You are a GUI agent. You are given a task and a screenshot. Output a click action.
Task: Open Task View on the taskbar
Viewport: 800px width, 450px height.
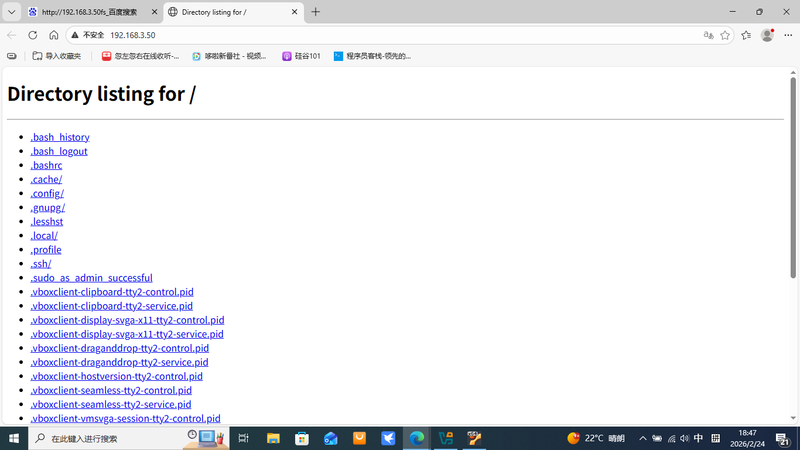click(243, 438)
